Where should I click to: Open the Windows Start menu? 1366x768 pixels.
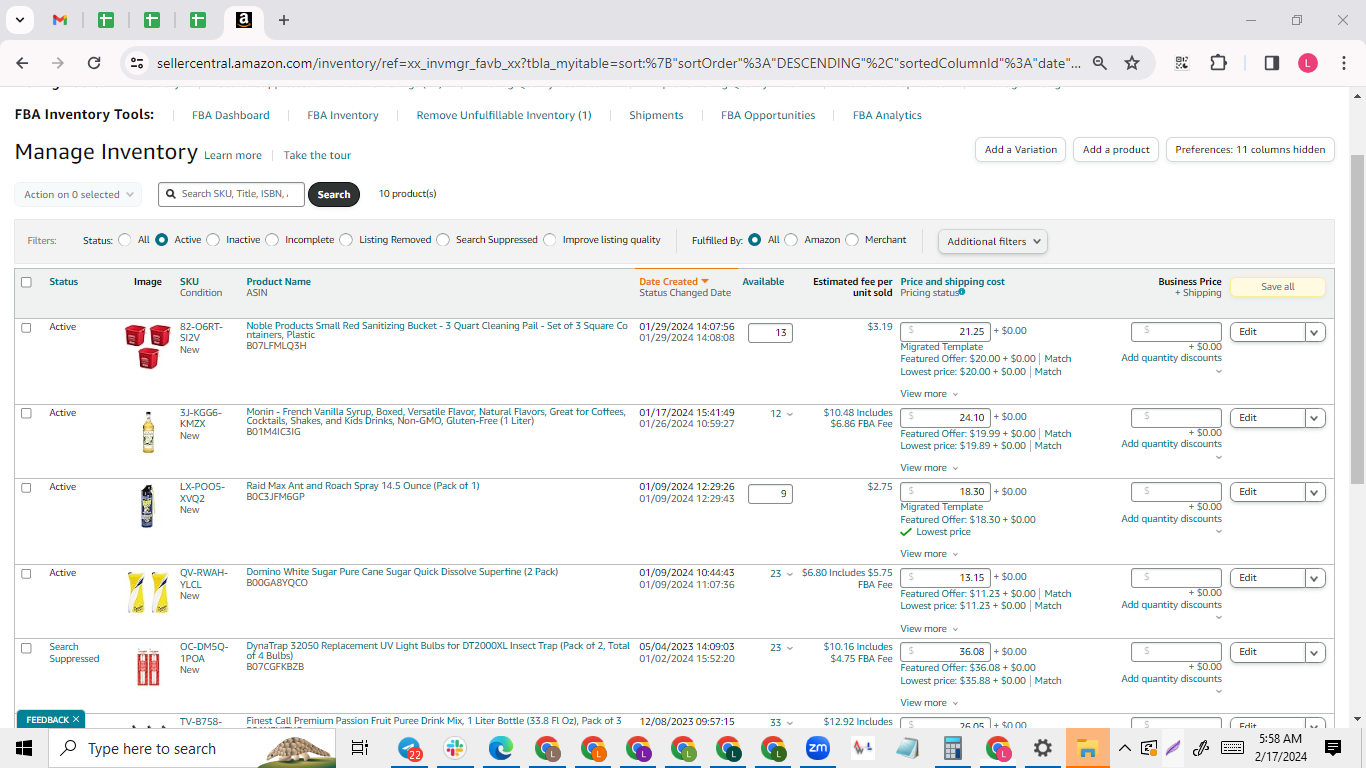(24, 748)
